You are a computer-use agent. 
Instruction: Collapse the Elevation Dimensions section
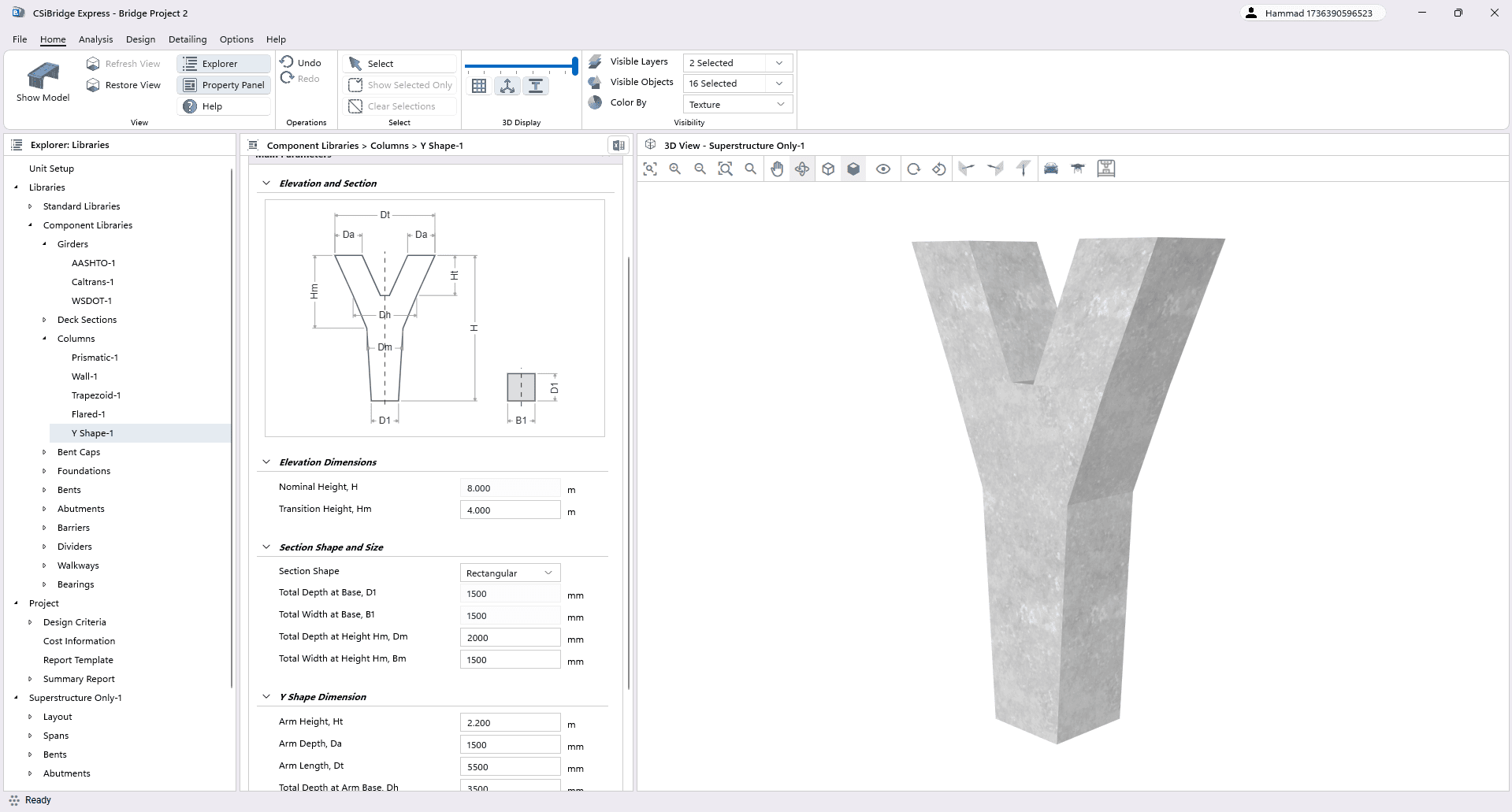point(266,462)
